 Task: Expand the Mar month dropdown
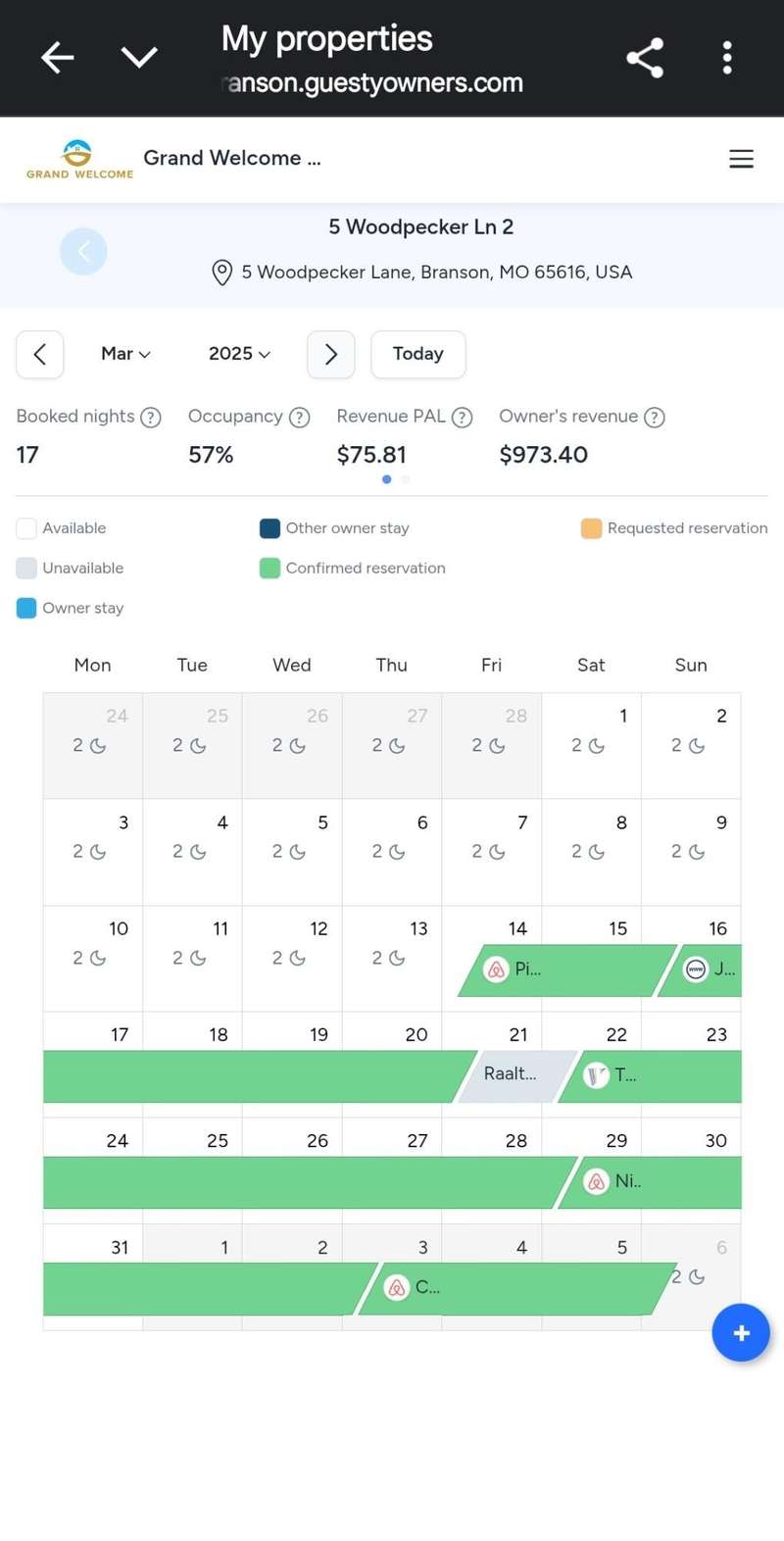pos(125,354)
